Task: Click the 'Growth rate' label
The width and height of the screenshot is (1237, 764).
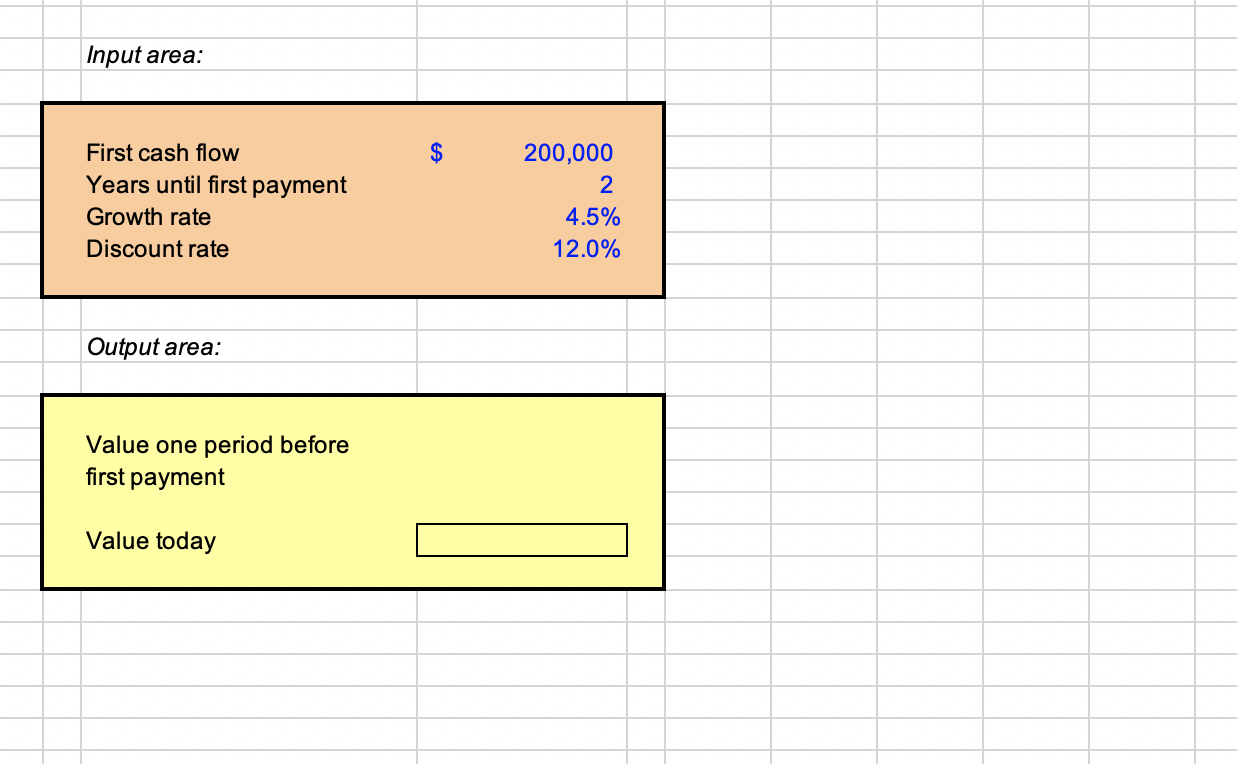Action: click(149, 217)
